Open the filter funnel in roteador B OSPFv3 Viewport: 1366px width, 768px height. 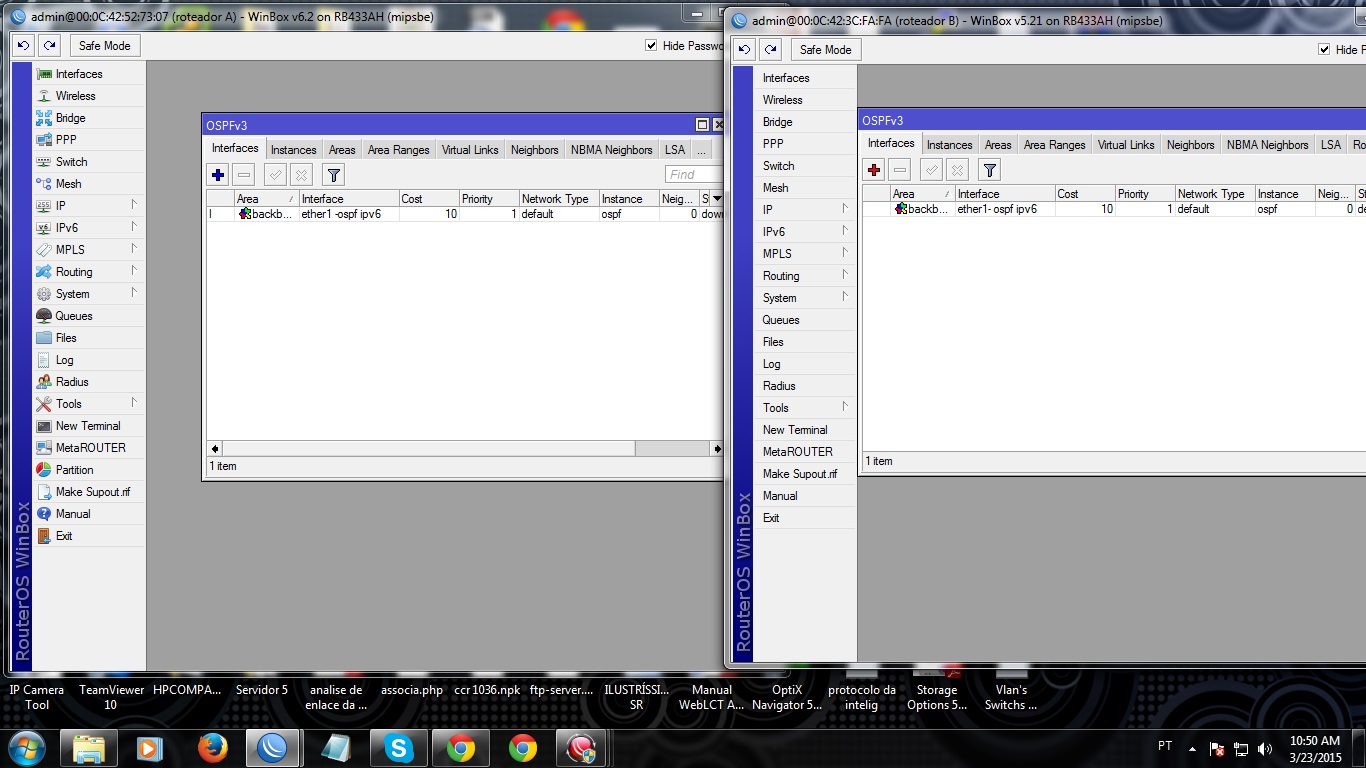pyautogui.click(x=990, y=170)
